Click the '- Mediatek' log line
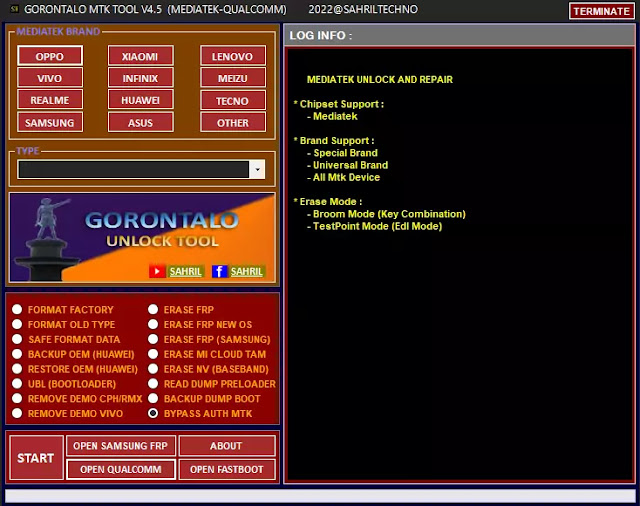 (x=332, y=116)
